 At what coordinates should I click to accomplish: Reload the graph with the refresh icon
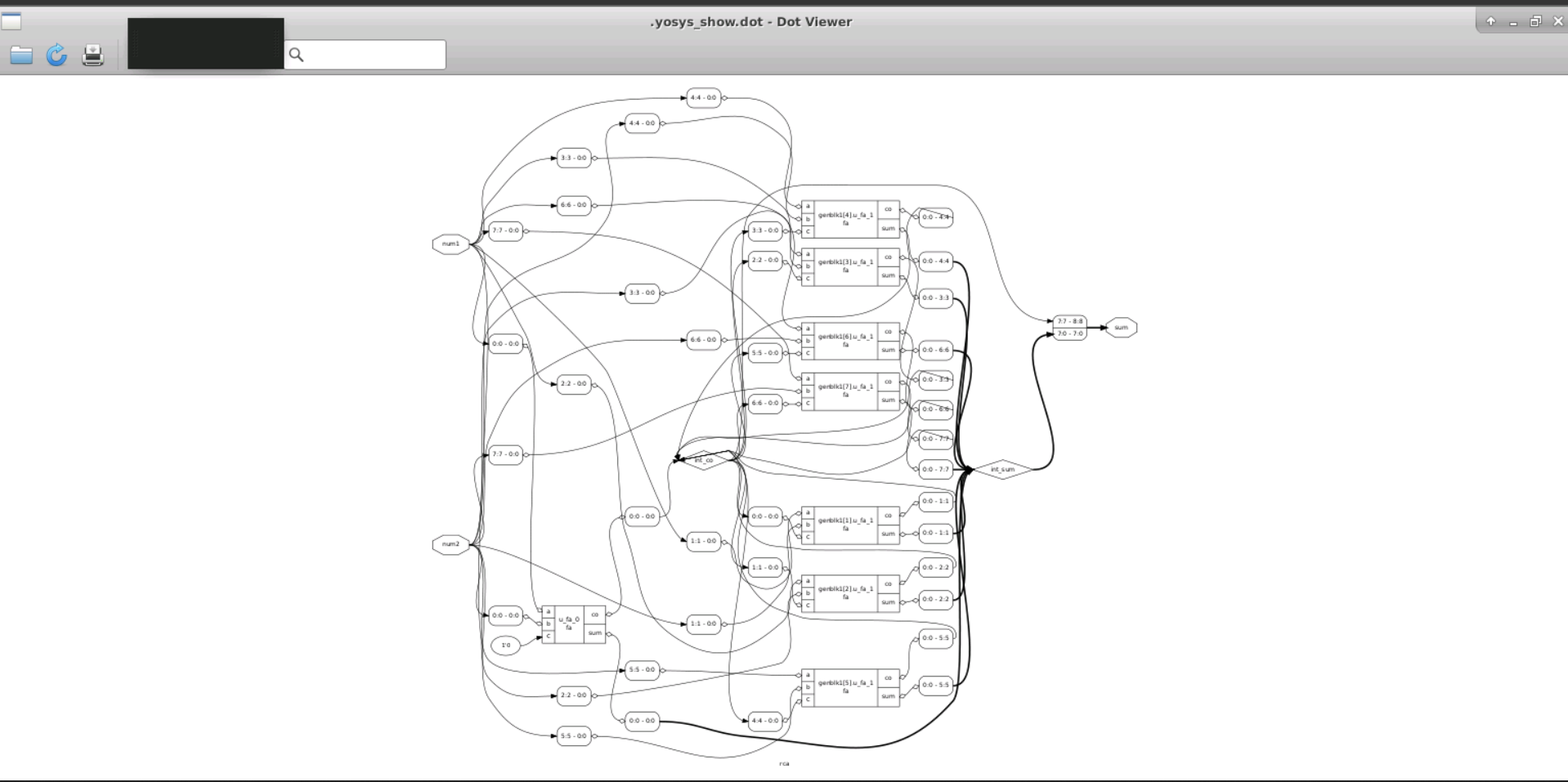[x=56, y=56]
